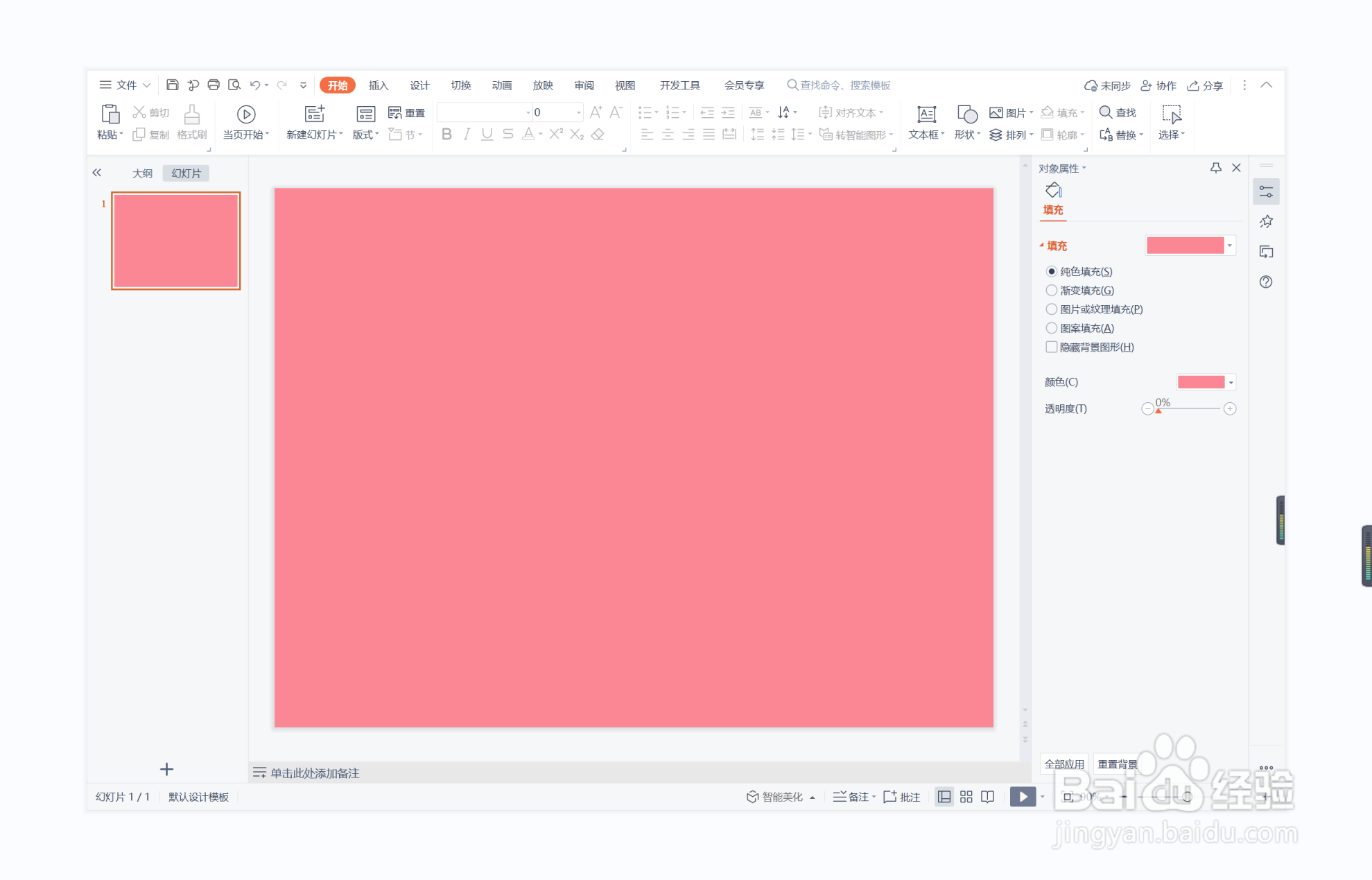Click Apply to All (全部应用) button

click(1063, 763)
